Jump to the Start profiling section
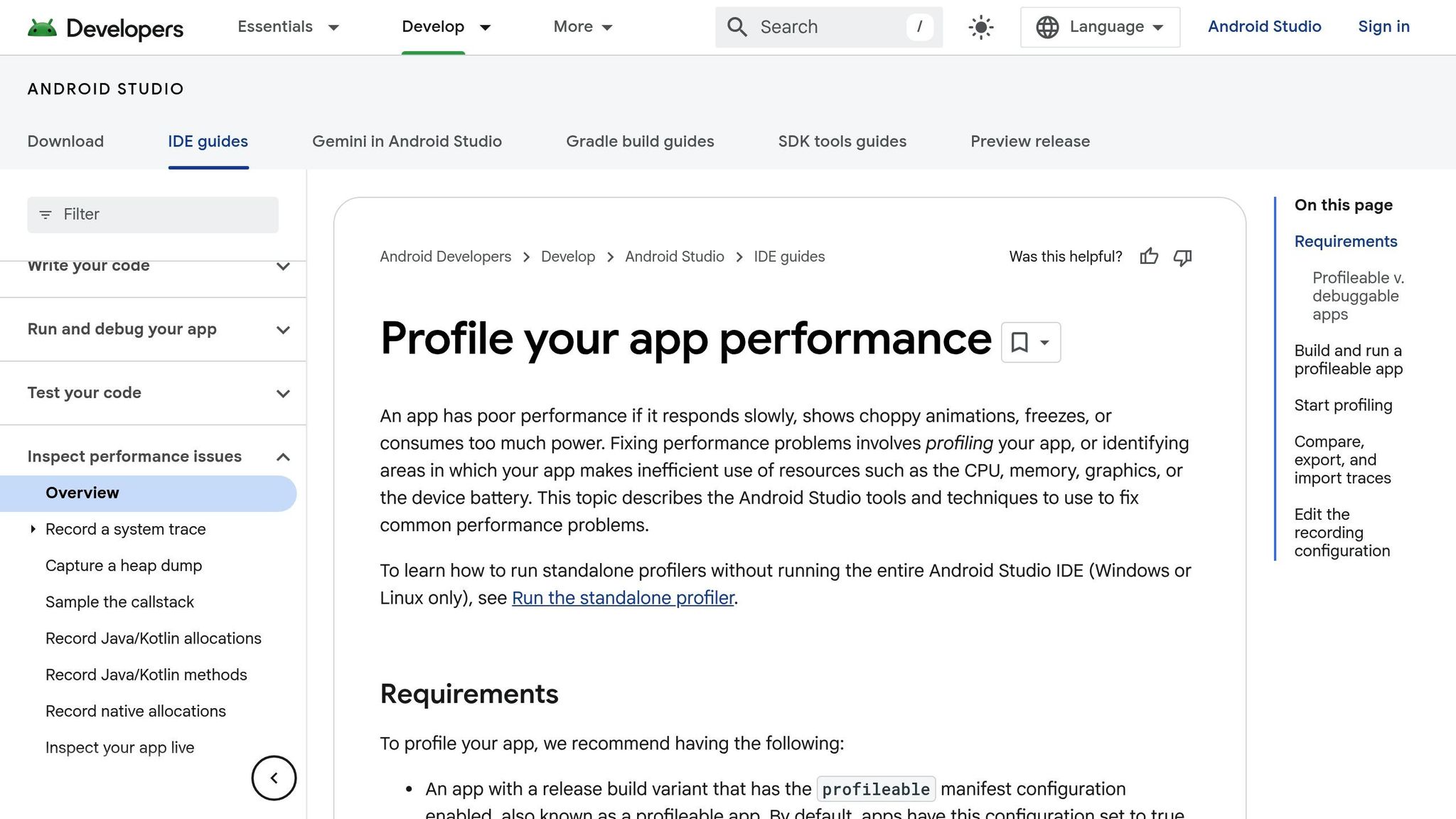1456x819 pixels. pyautogui.click(x=1343, y=405)
